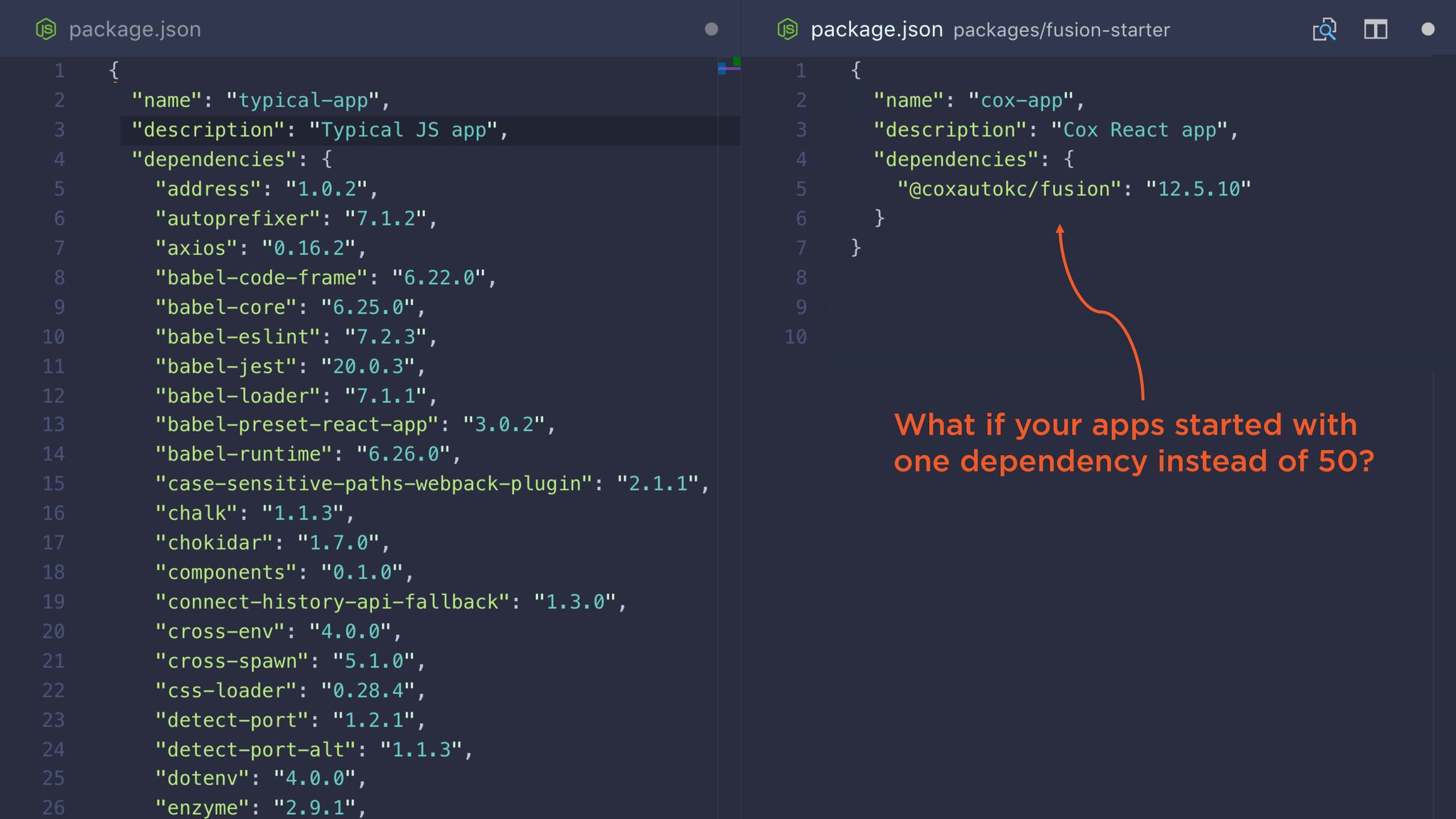Click the Node.js icon on left package.json tab

point(46,29)
